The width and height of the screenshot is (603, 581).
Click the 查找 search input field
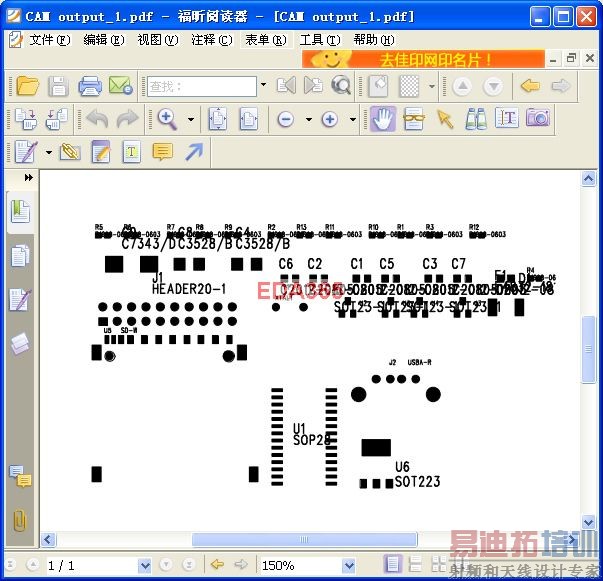(x=202, y=86)
